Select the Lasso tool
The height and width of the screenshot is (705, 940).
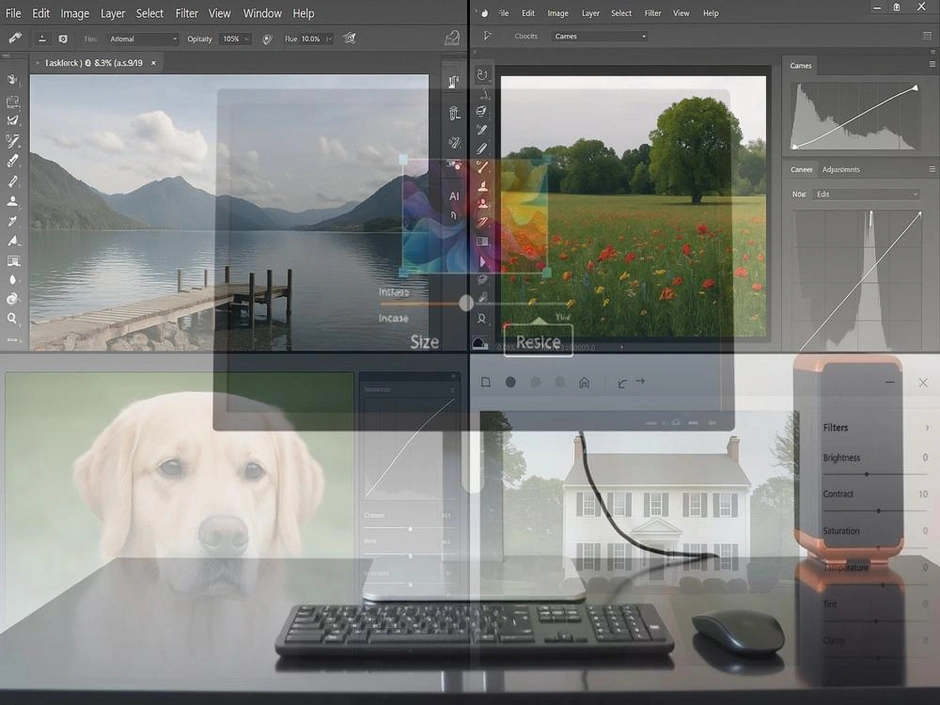(x=13, y=121)
